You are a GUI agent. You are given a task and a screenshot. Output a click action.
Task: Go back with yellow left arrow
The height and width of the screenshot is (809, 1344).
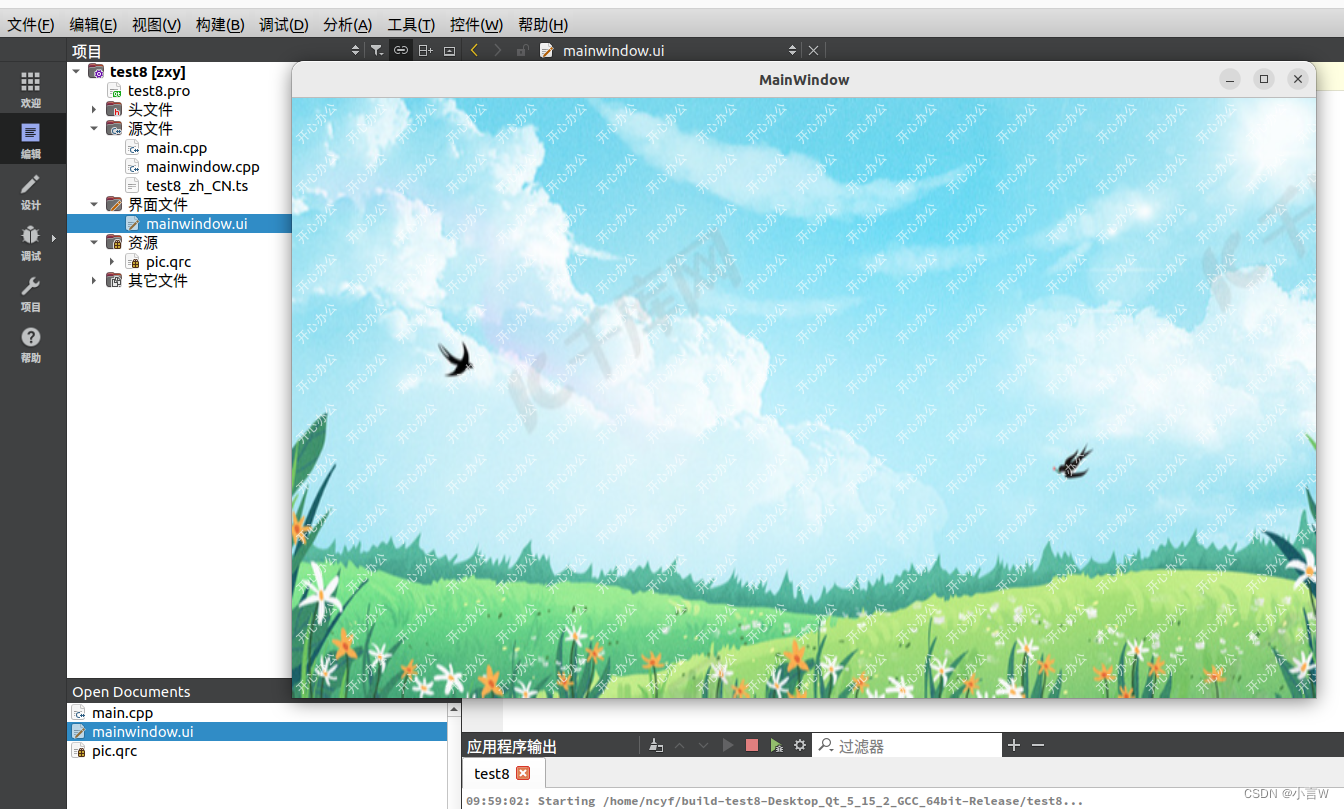coord(474,50)
